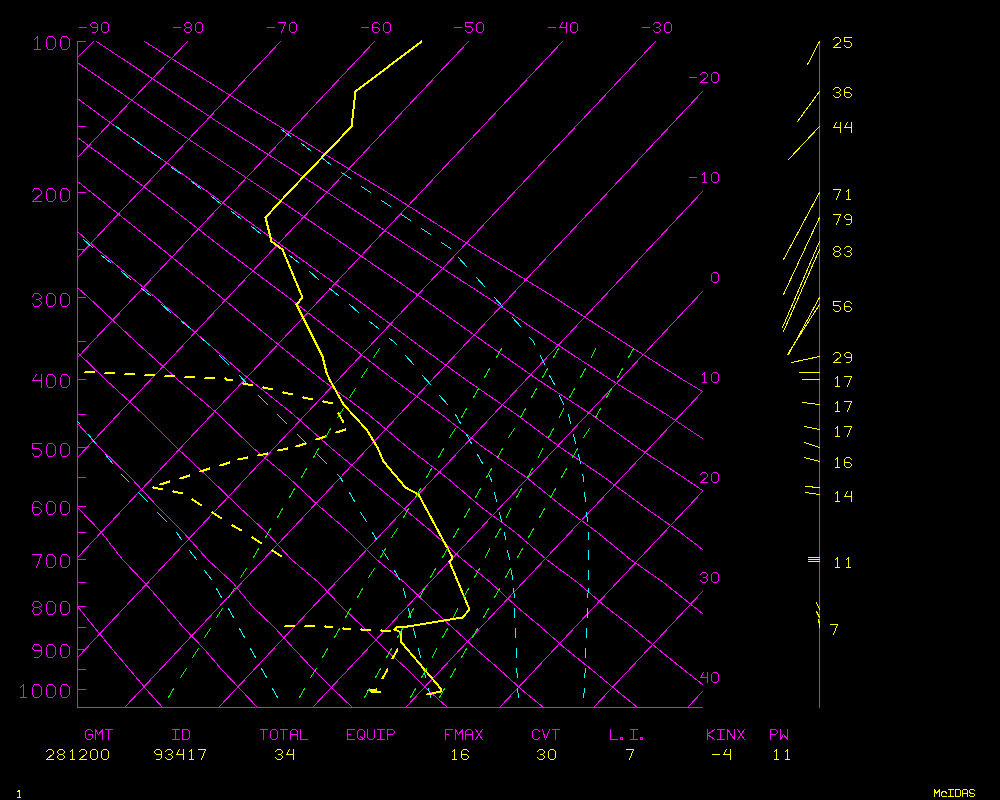Click the 40 isotherm label on right
This screenshot has height=800, width=1000.
709,678
